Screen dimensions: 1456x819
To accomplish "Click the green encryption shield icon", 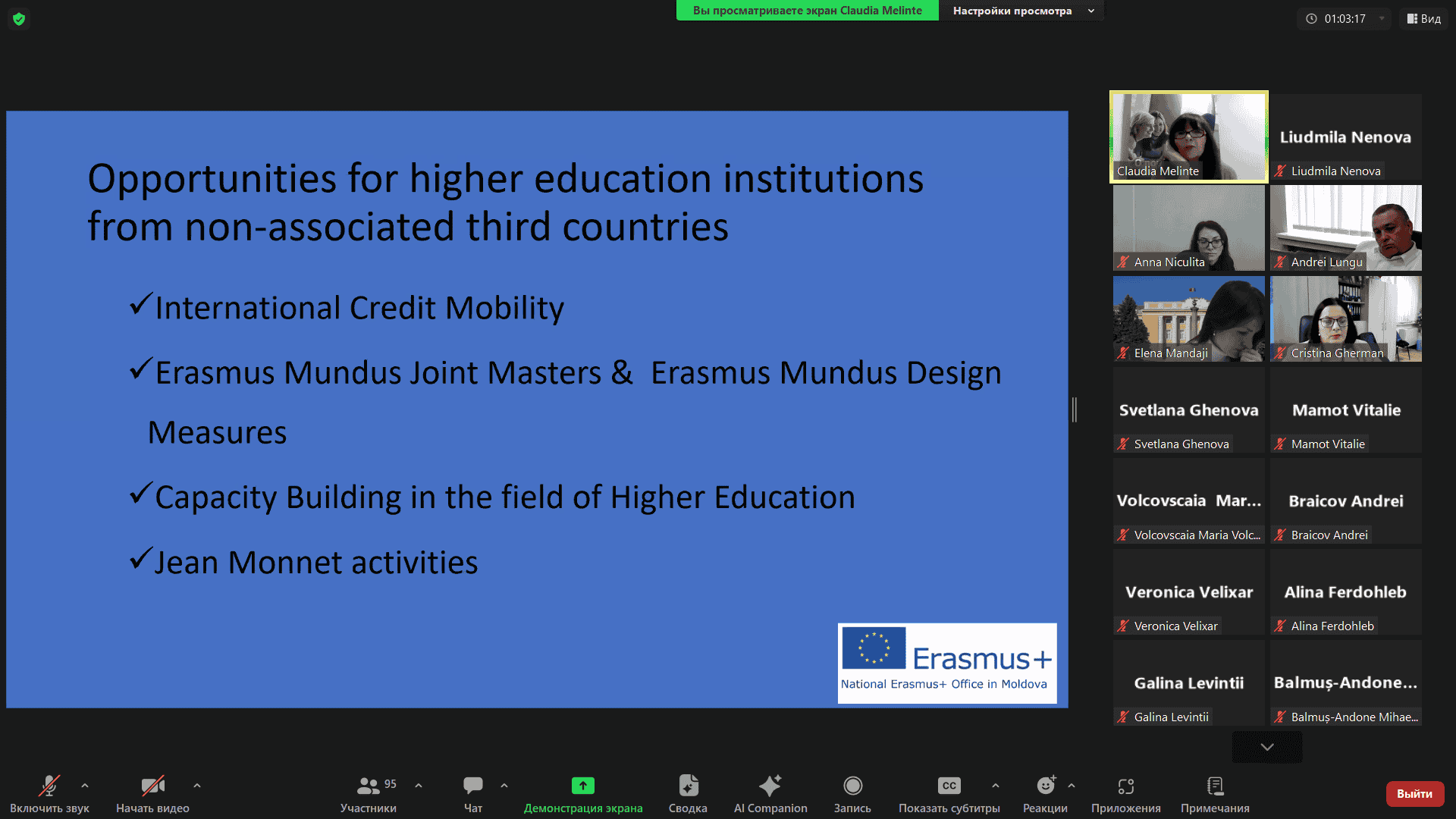I will [19, 19].
